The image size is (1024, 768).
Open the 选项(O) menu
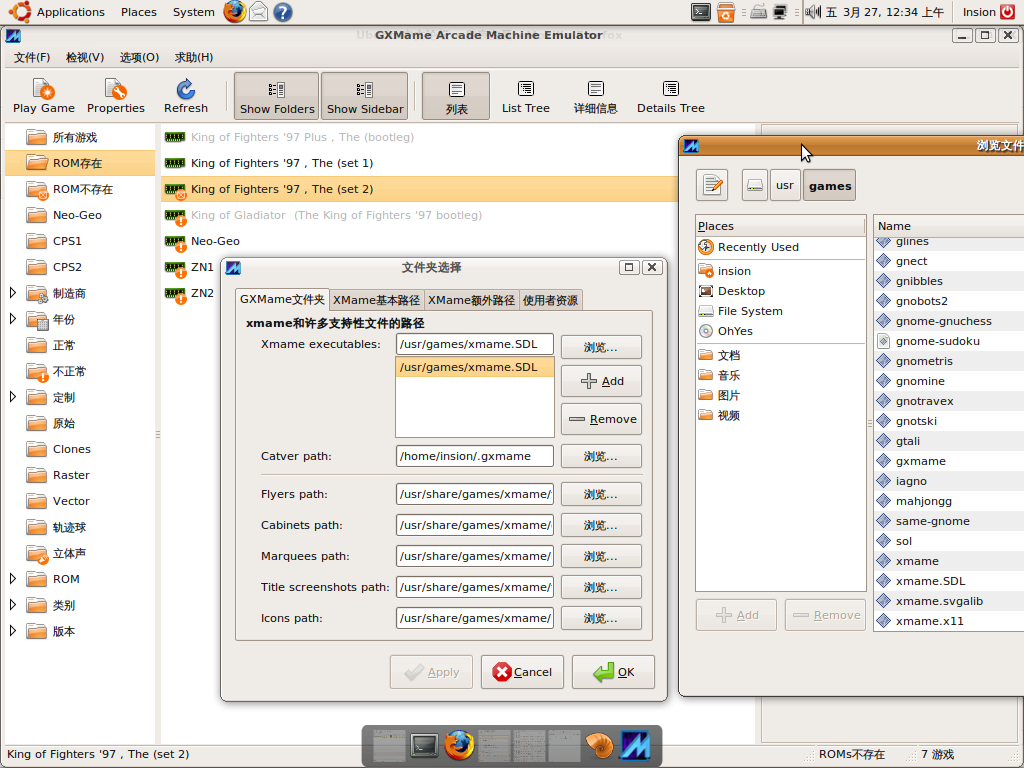tap(139, 57)
